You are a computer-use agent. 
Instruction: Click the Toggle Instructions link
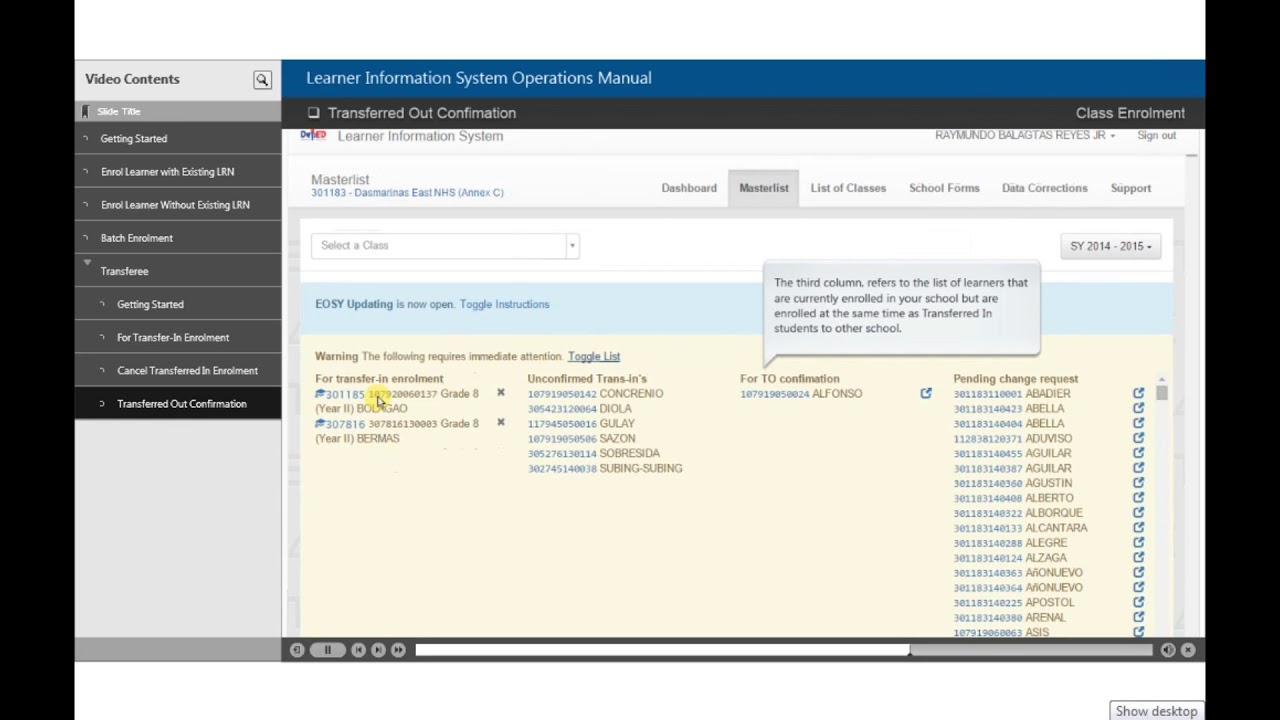click(504, 304)
